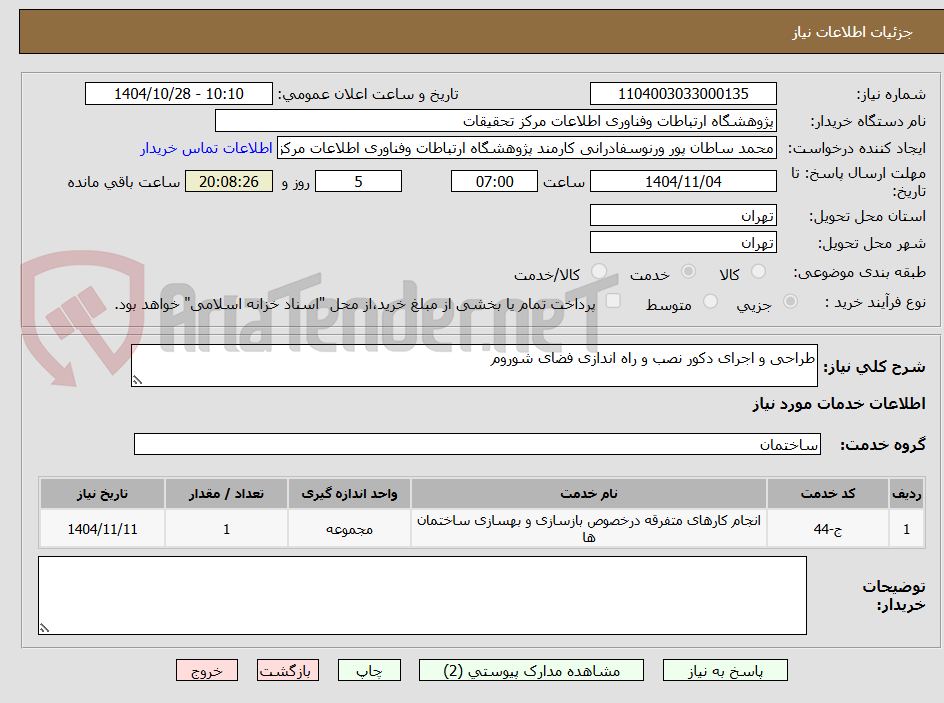
Task: Click the quantity cell showing 1
Action: coord(226,528)
